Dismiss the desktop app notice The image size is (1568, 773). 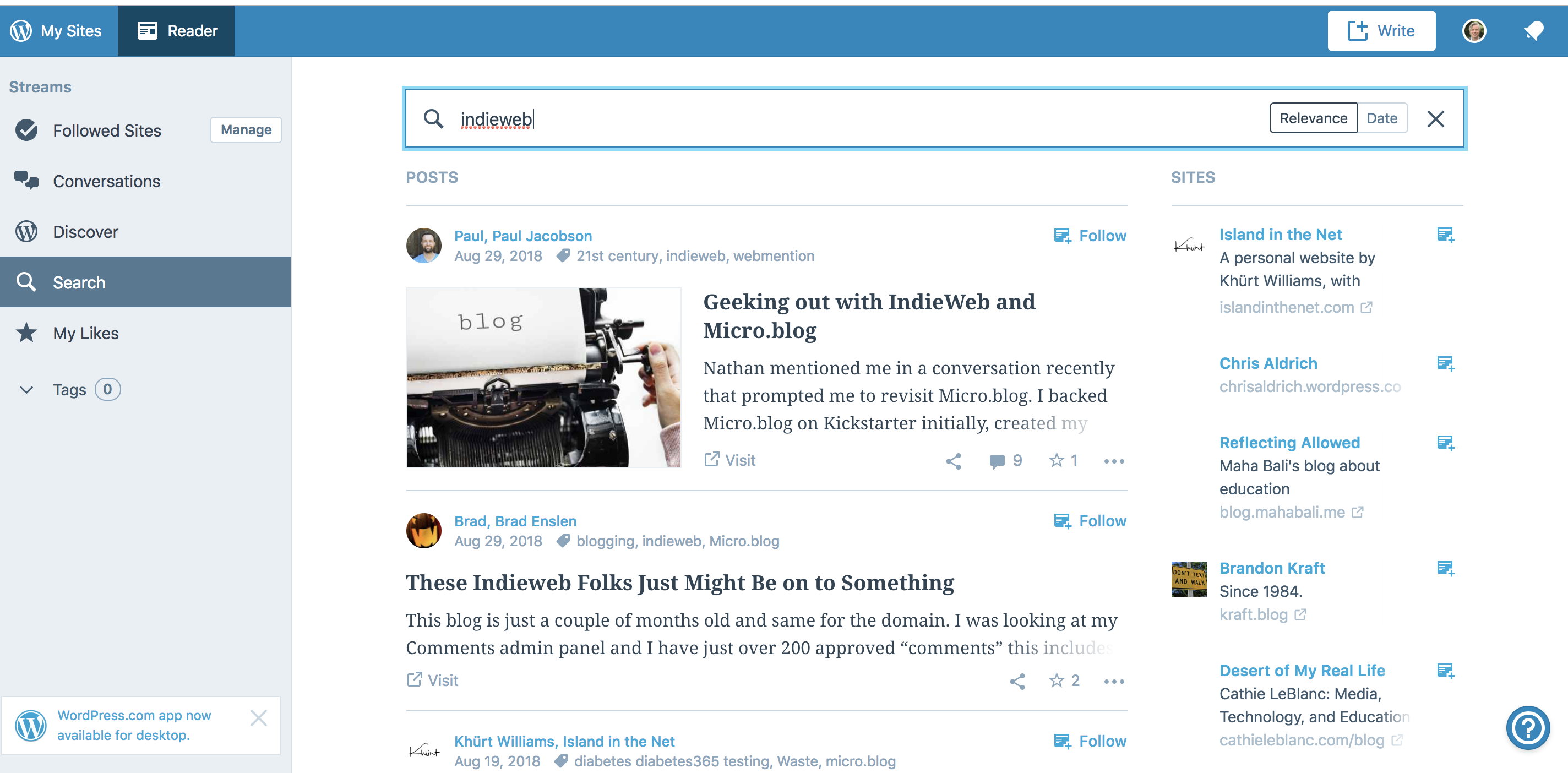pos(259,718)
